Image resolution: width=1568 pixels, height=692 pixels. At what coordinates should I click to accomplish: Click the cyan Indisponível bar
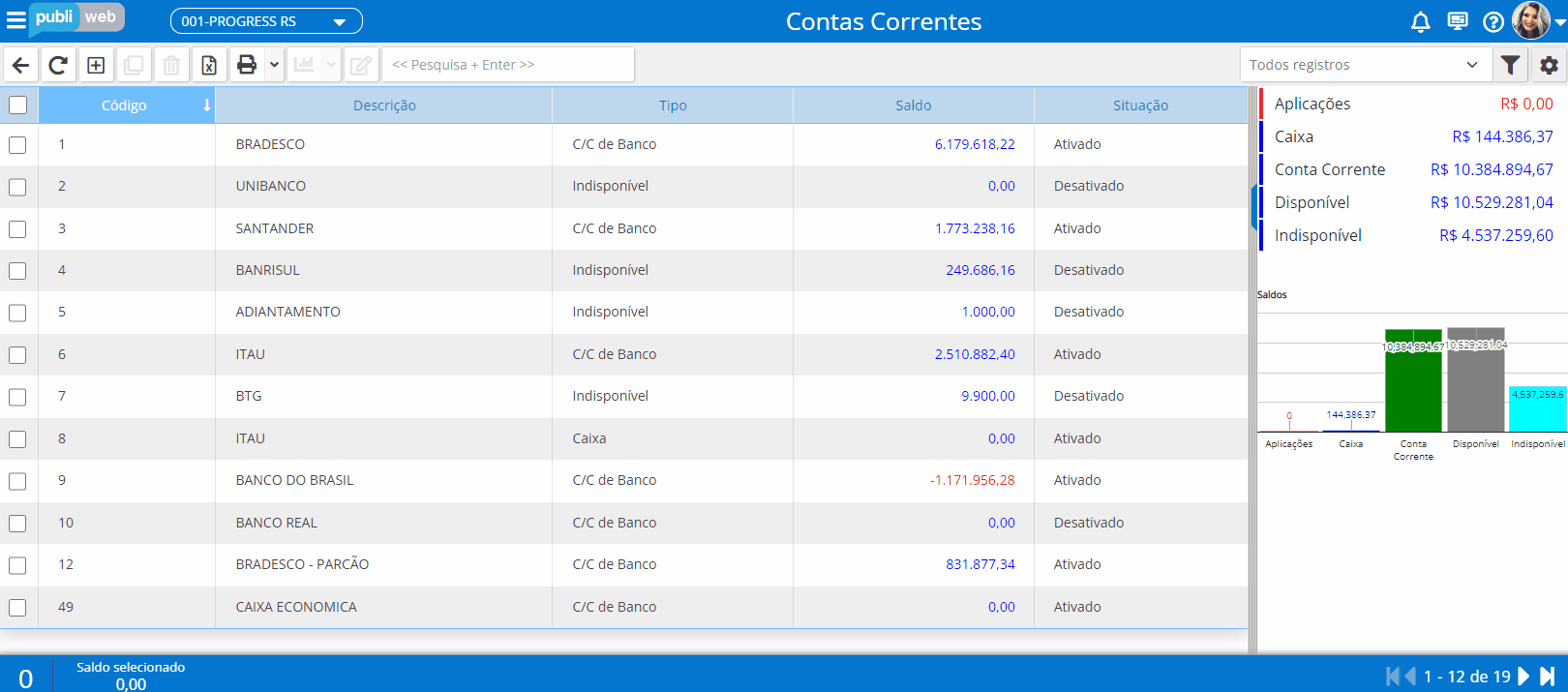(1538, 408)
